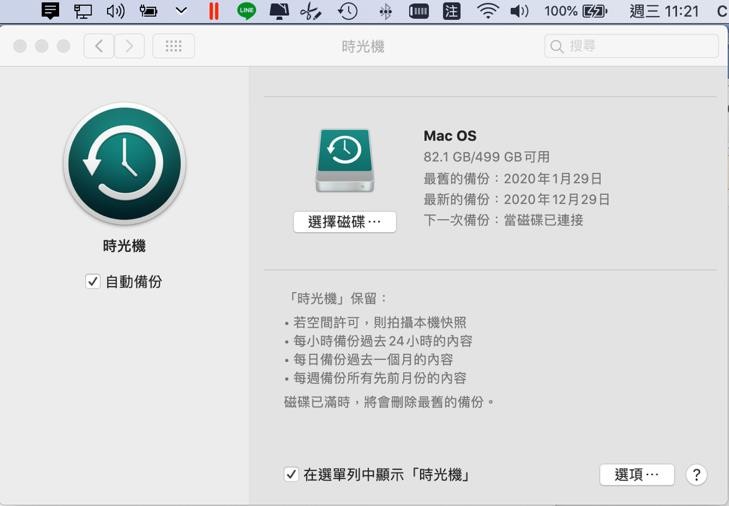This screenshot has height=506, width=729.
Task: Toggle 在選單列中顯示「時光機」 checkbox
Action: click(x=291, y=475)
